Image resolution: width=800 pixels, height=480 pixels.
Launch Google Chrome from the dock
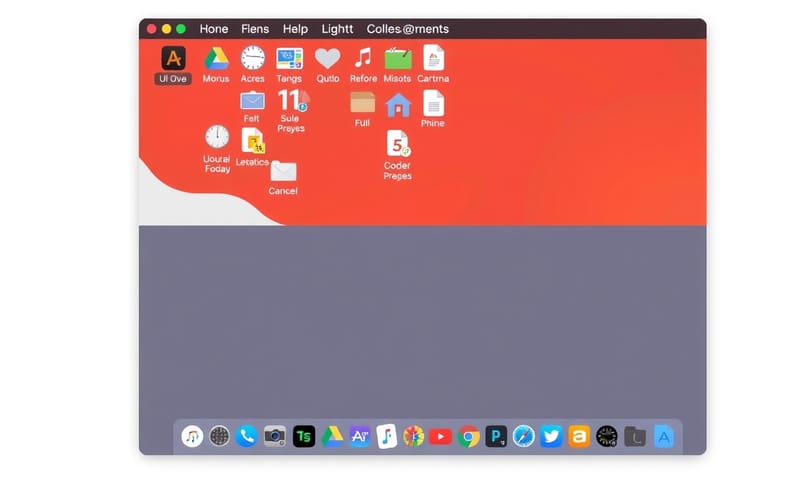pyautogui.click(x=469, y=436)
